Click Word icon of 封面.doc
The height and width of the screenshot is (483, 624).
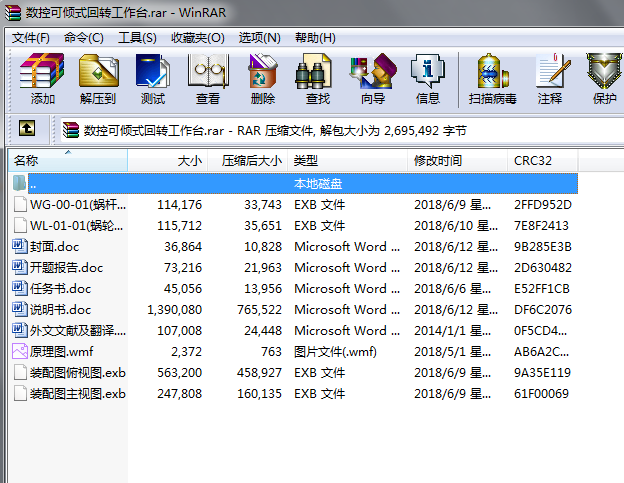[20, 246]
